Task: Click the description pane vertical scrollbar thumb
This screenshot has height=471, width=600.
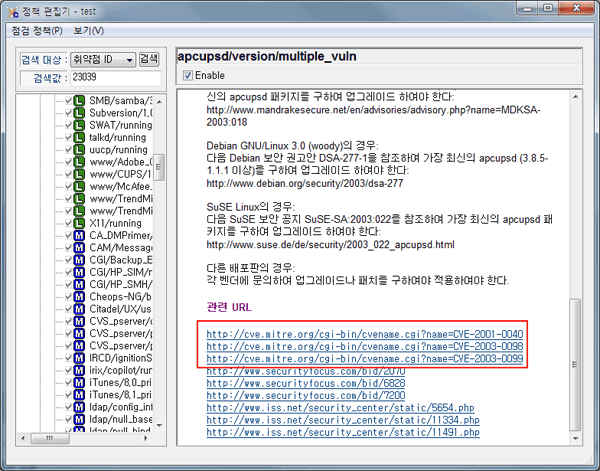Action: click(575, 364)
